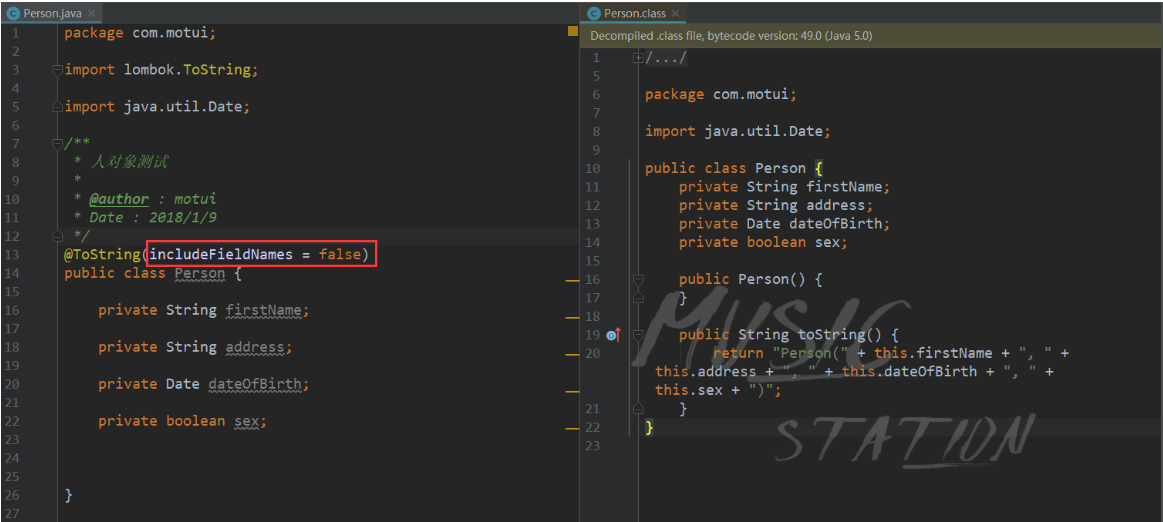This screenshot has width=1163, height=522.
Task: Toggle fold marker at the Javadoc closing */
Action: (x=57, y=236)
